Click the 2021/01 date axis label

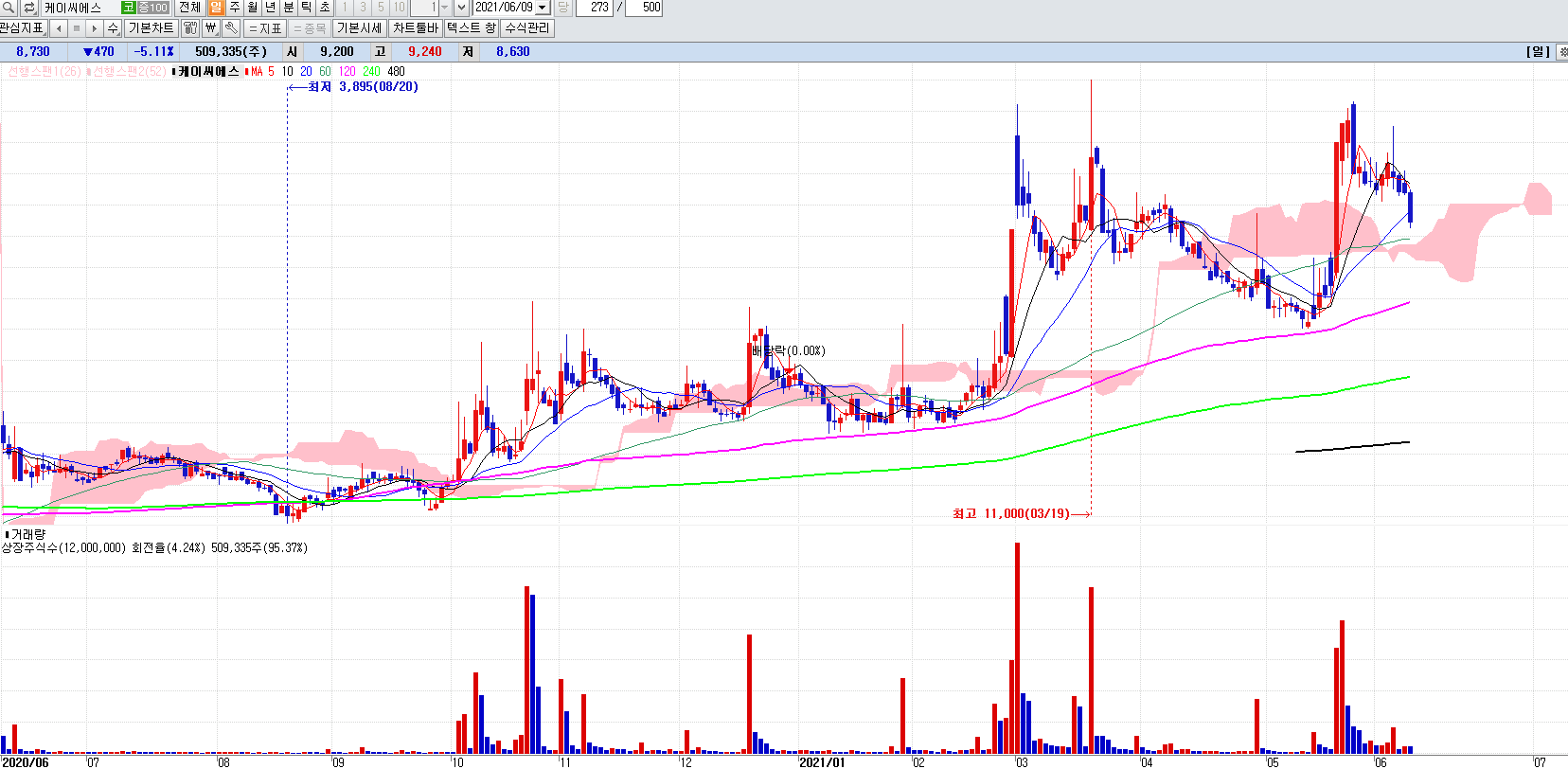(822, 761)
